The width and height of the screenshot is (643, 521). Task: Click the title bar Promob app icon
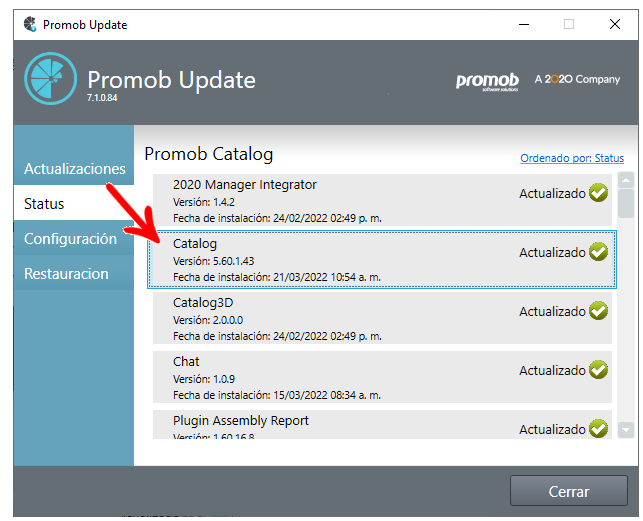click(30, 24)
